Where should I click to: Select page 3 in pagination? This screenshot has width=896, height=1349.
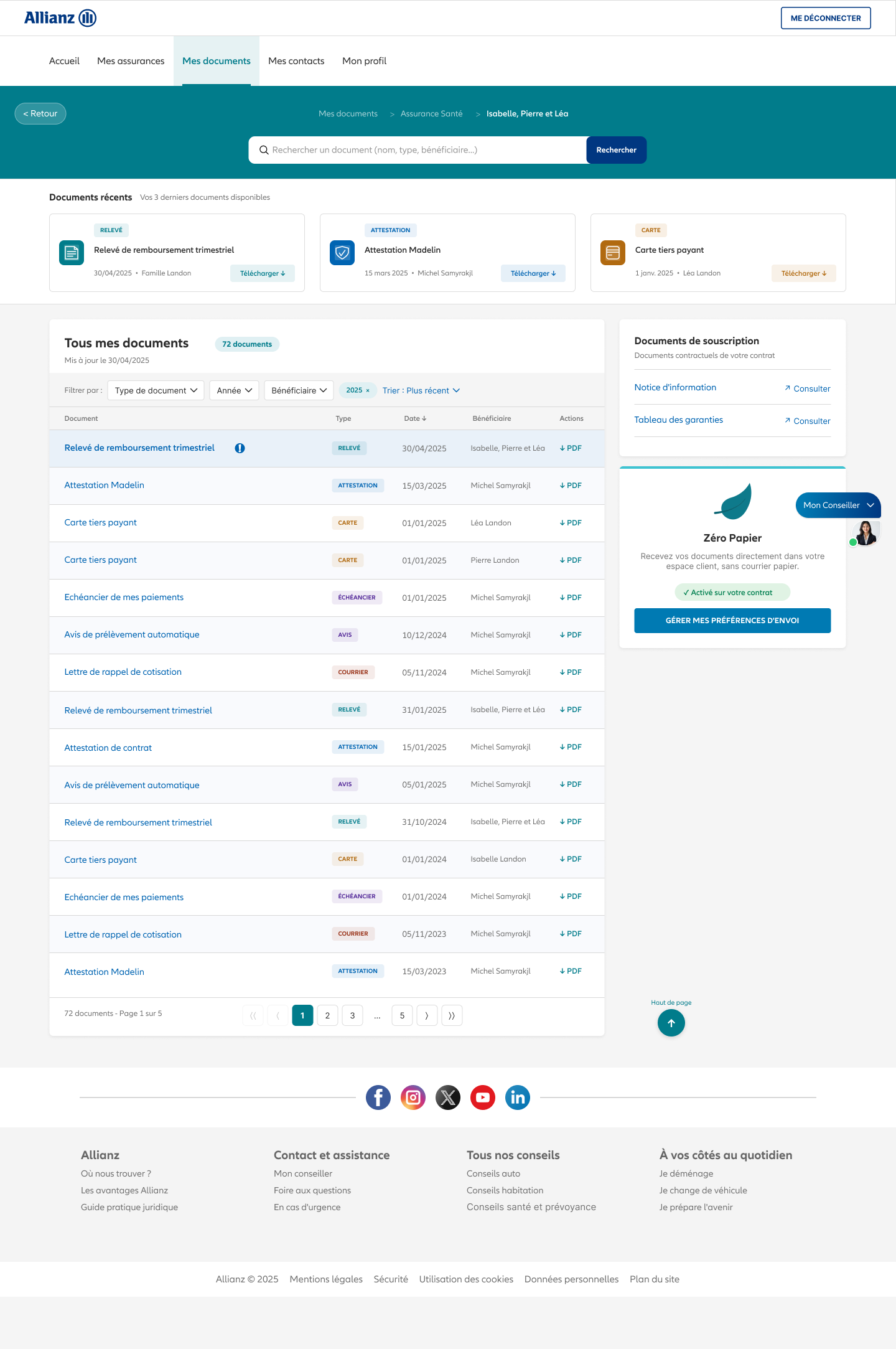[x=352, y=1015]
